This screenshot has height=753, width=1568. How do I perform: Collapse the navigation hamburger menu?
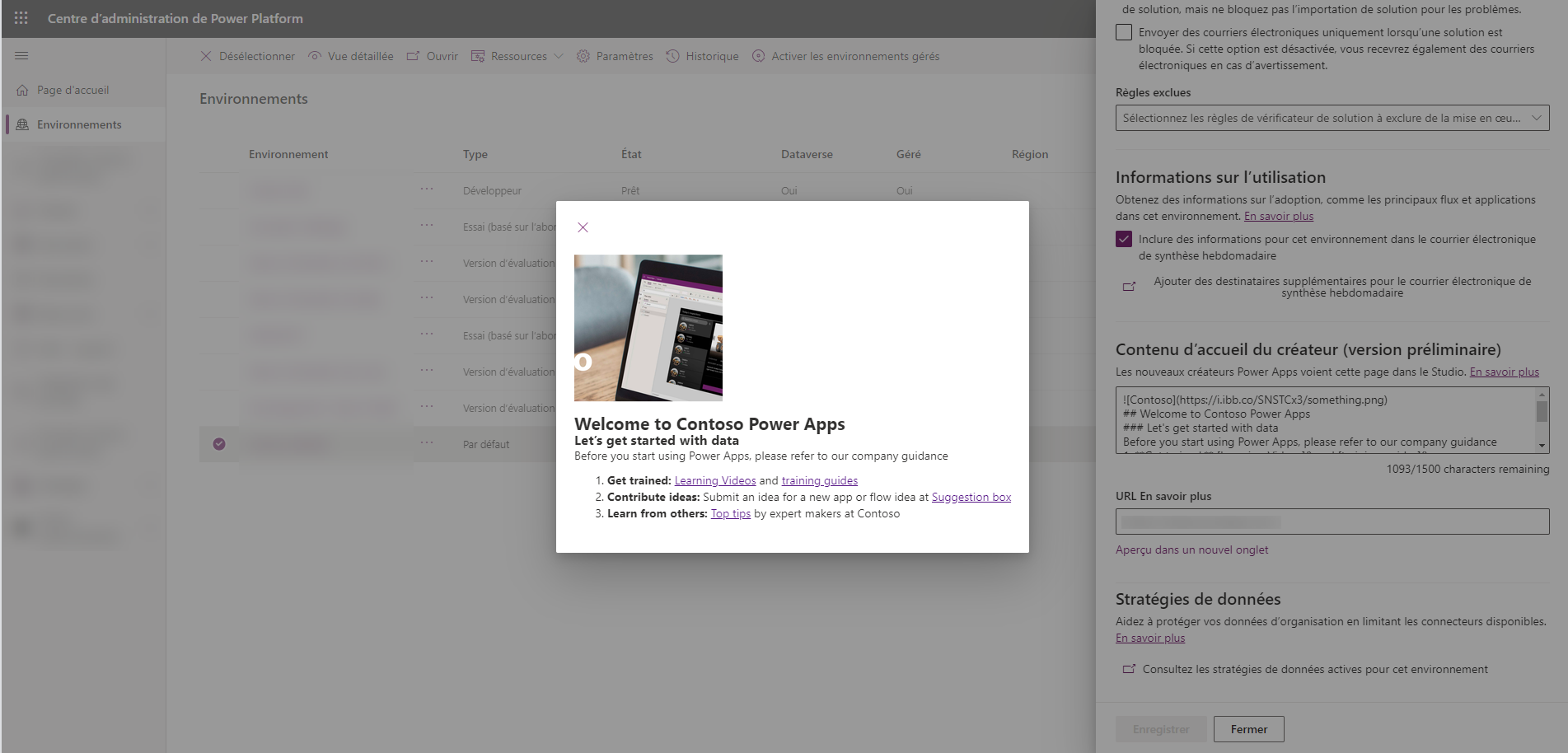coord(21,55)
